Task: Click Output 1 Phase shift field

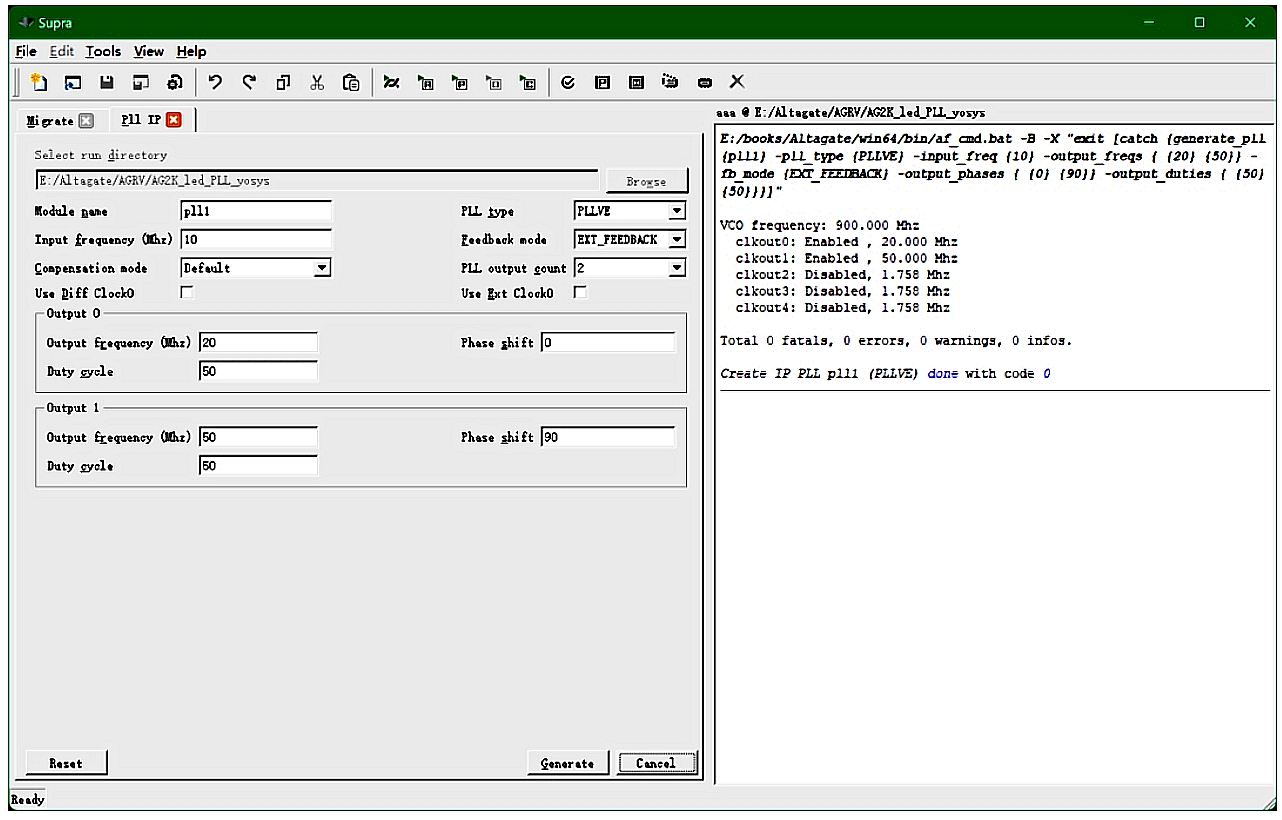Action: (x=608, y=437)
